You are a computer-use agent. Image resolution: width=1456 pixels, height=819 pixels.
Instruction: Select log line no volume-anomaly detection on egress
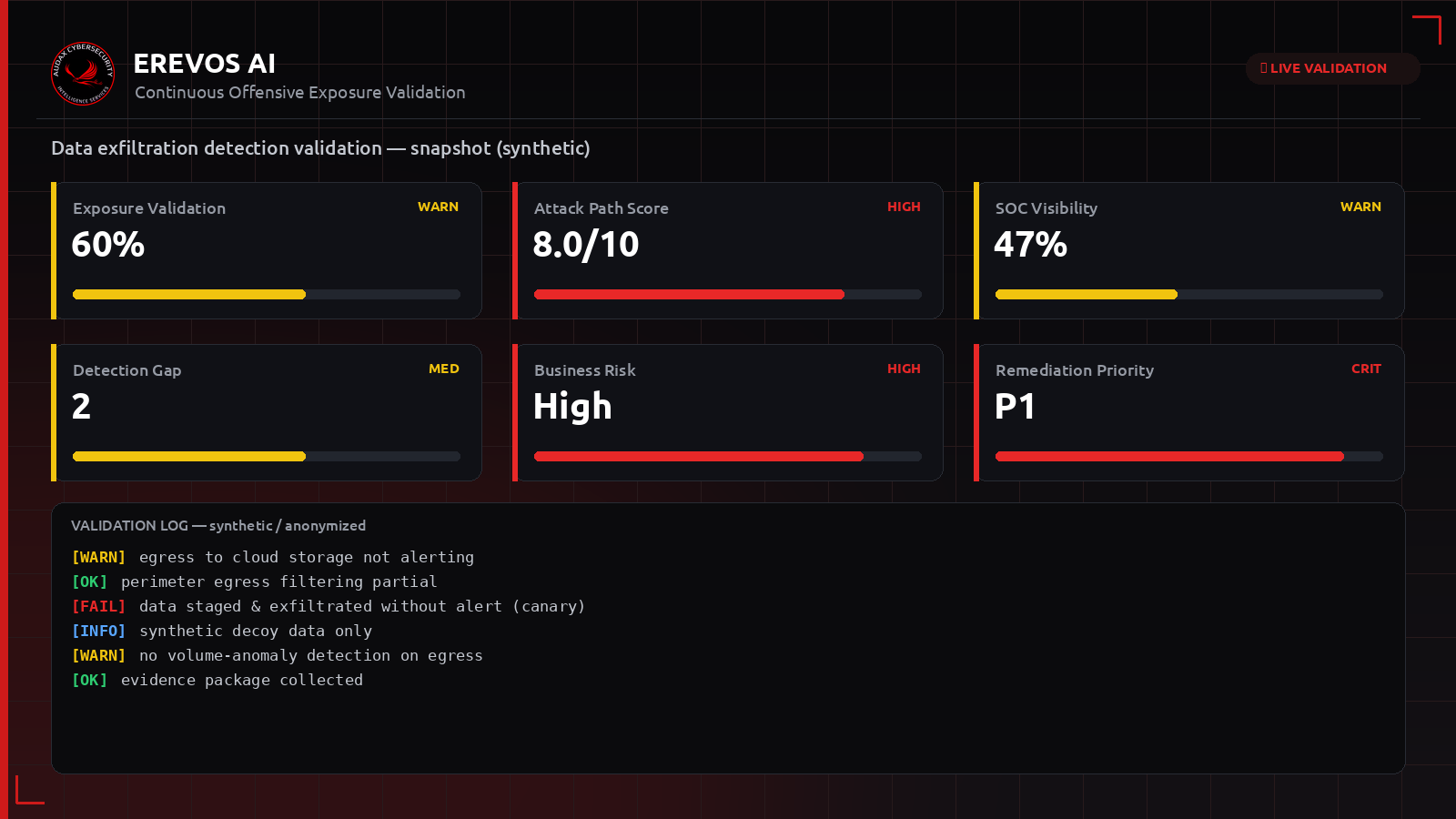click(x=278, y=655)
